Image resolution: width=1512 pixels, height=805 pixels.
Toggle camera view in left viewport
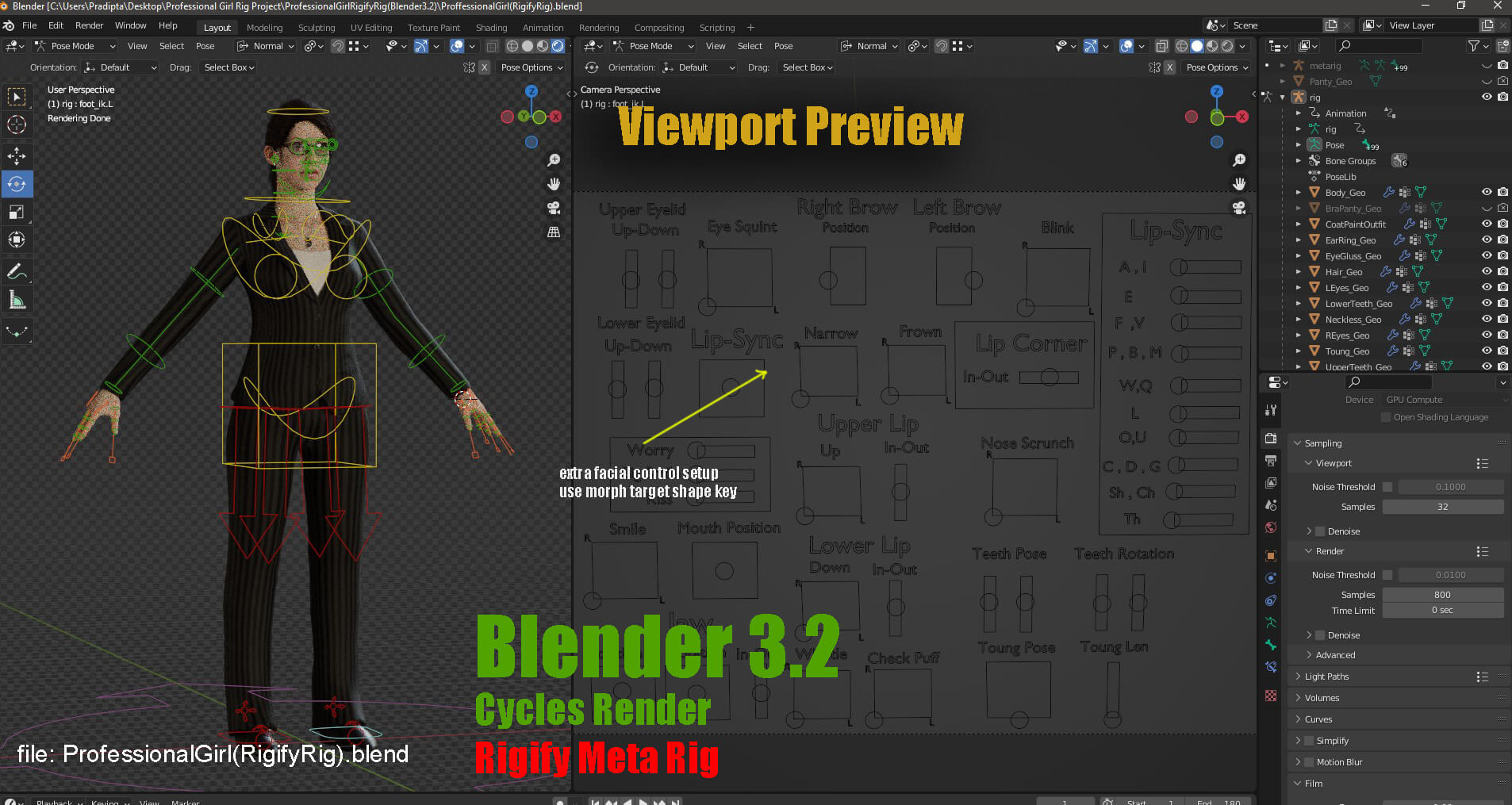554,208
